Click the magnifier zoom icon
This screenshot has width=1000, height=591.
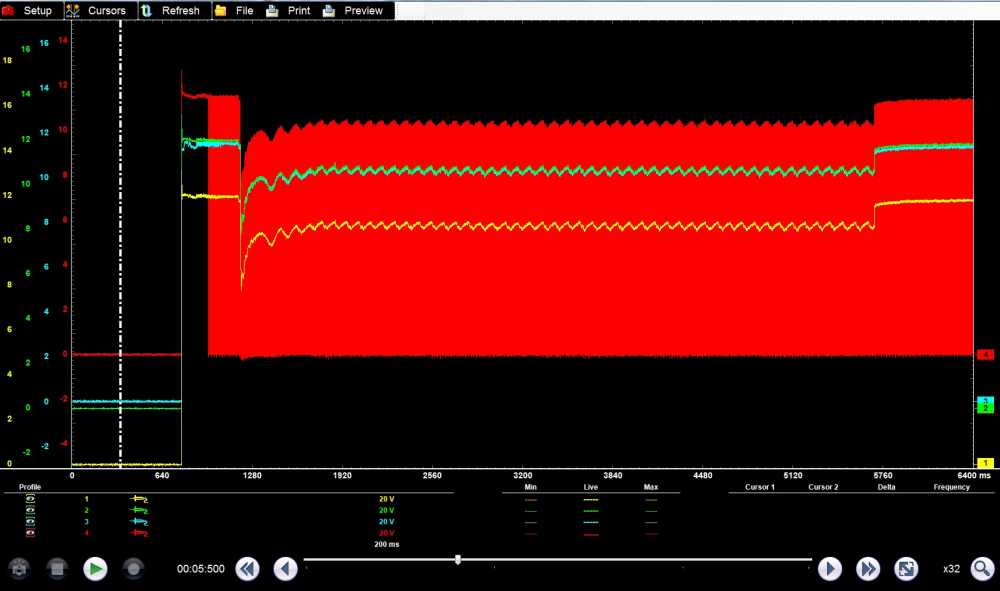(982, 569)
